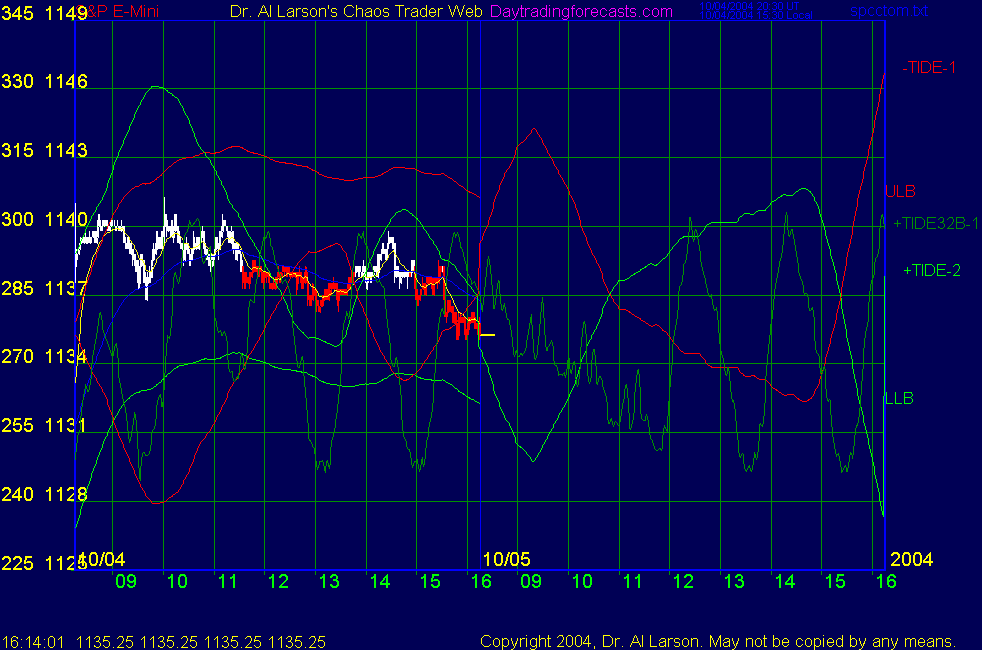Screen dimensions: 982x650
Task: Select the +TIDE-2 legend label
Action: [932, 270]
